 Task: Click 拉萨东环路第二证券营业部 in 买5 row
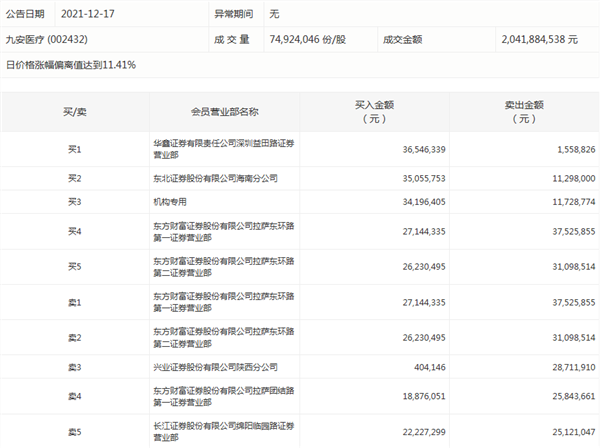224,267
